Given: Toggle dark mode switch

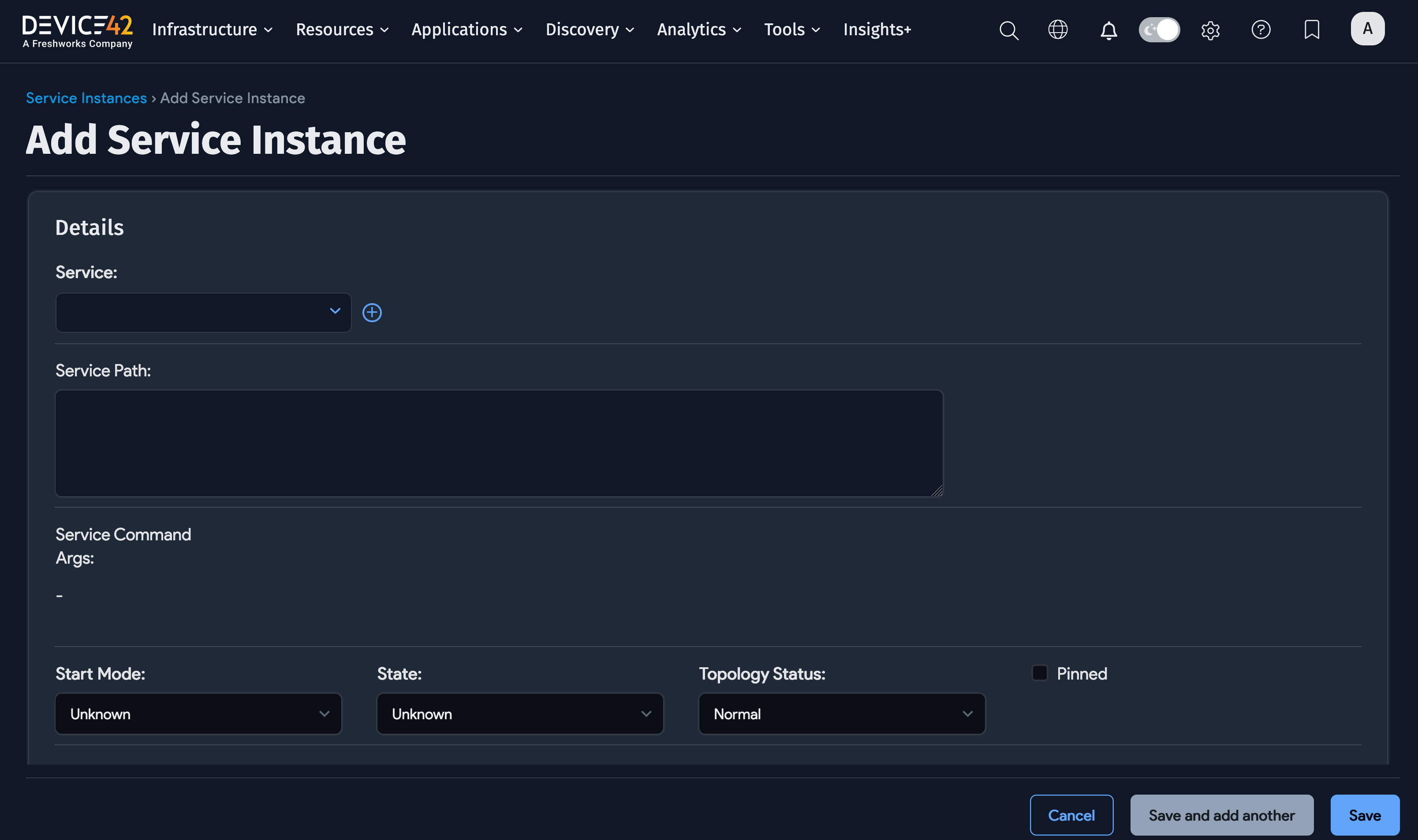Looking at the screenshot, I should [x=1159, y=30].
